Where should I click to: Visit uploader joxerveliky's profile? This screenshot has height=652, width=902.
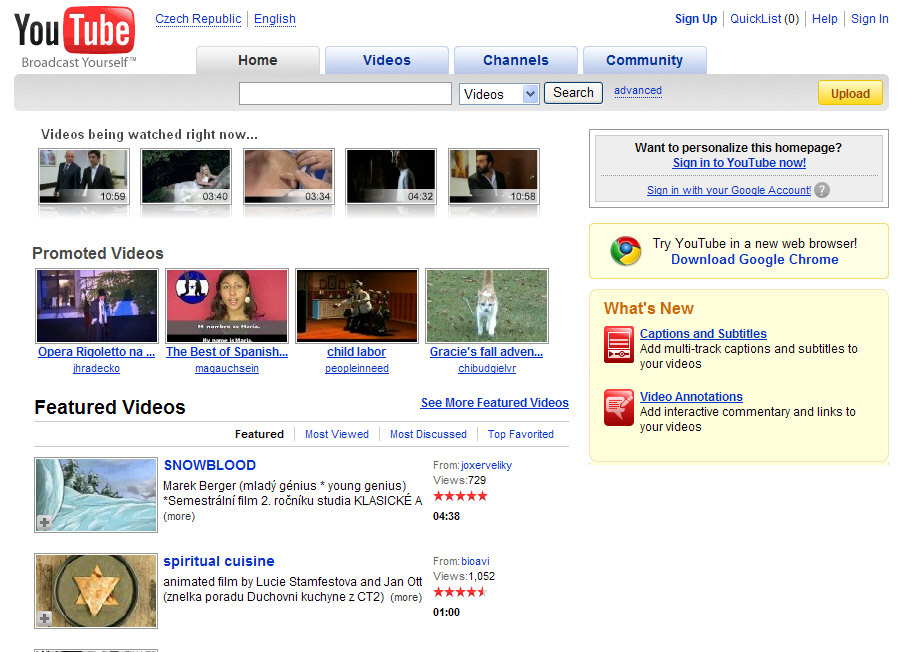(486, 465)
